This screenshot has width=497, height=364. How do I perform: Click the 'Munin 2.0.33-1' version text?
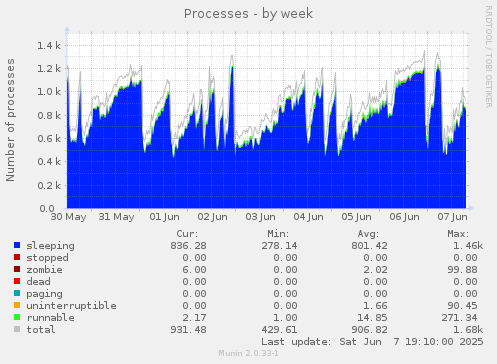click(x=248, y=353)
